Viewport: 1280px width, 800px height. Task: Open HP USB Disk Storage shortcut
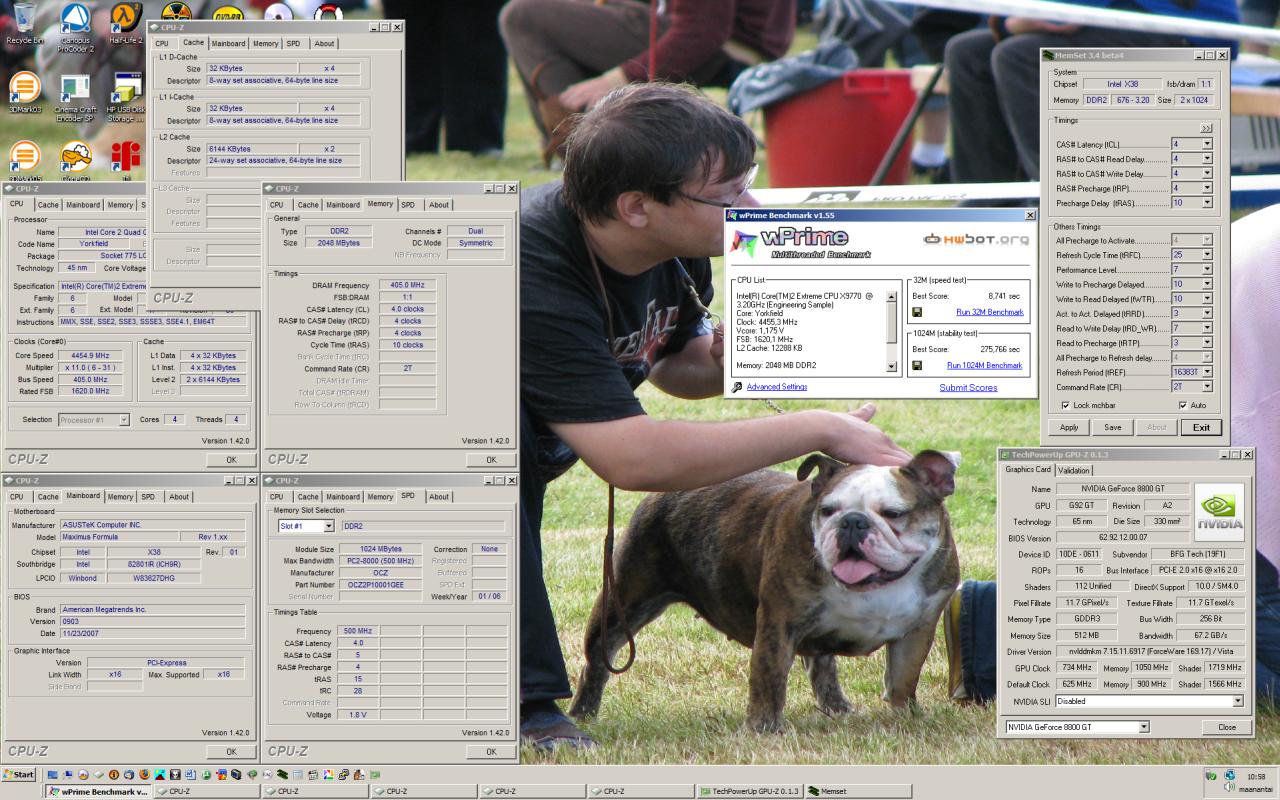(126, 98)
